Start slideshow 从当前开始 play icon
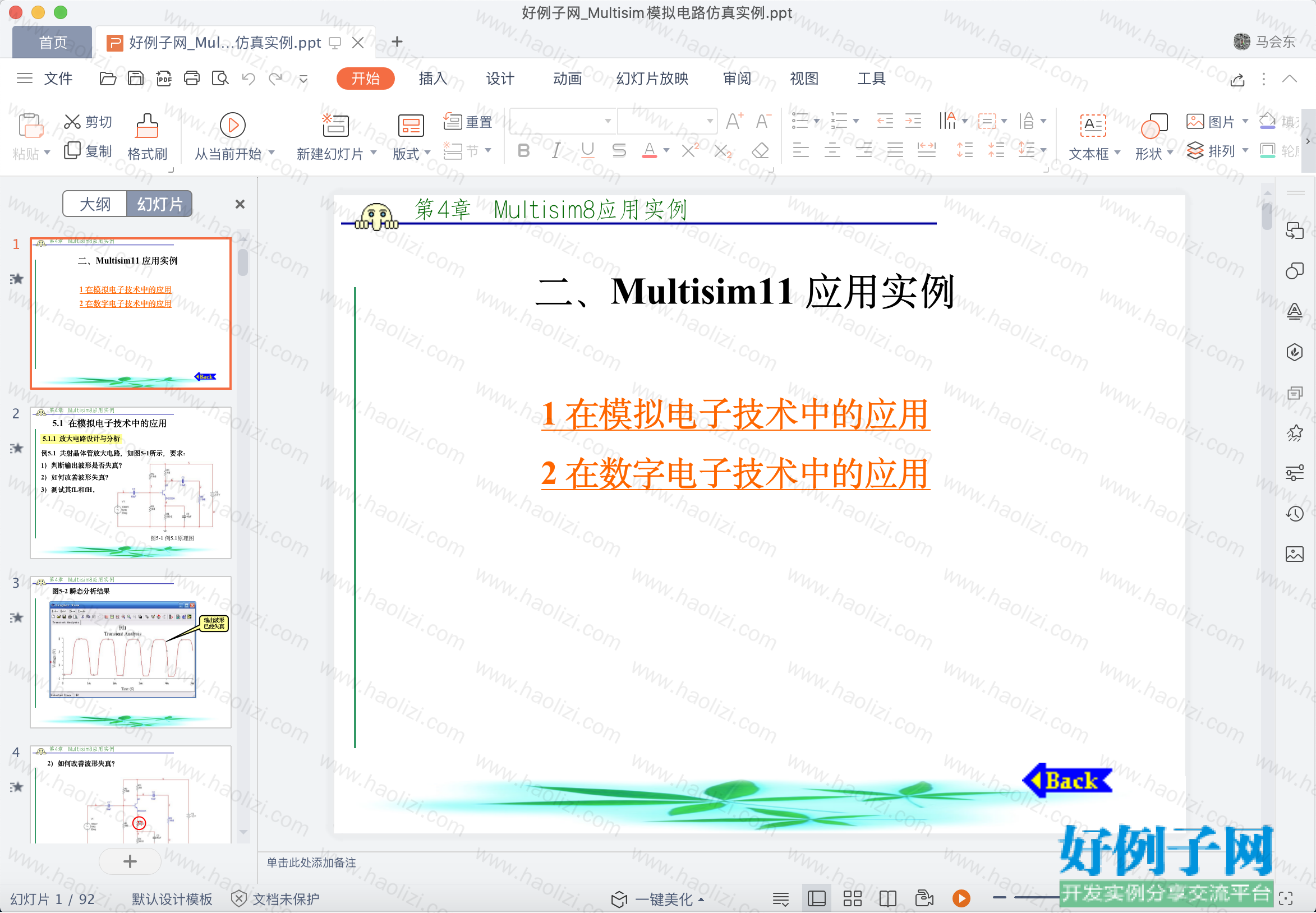1316x913 pixels. click(233, 125)
